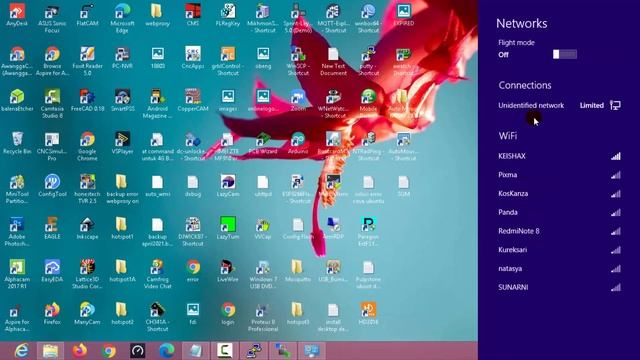Open the Recycle Bin
The image size is (640, 360).
[x=17, y=143]
